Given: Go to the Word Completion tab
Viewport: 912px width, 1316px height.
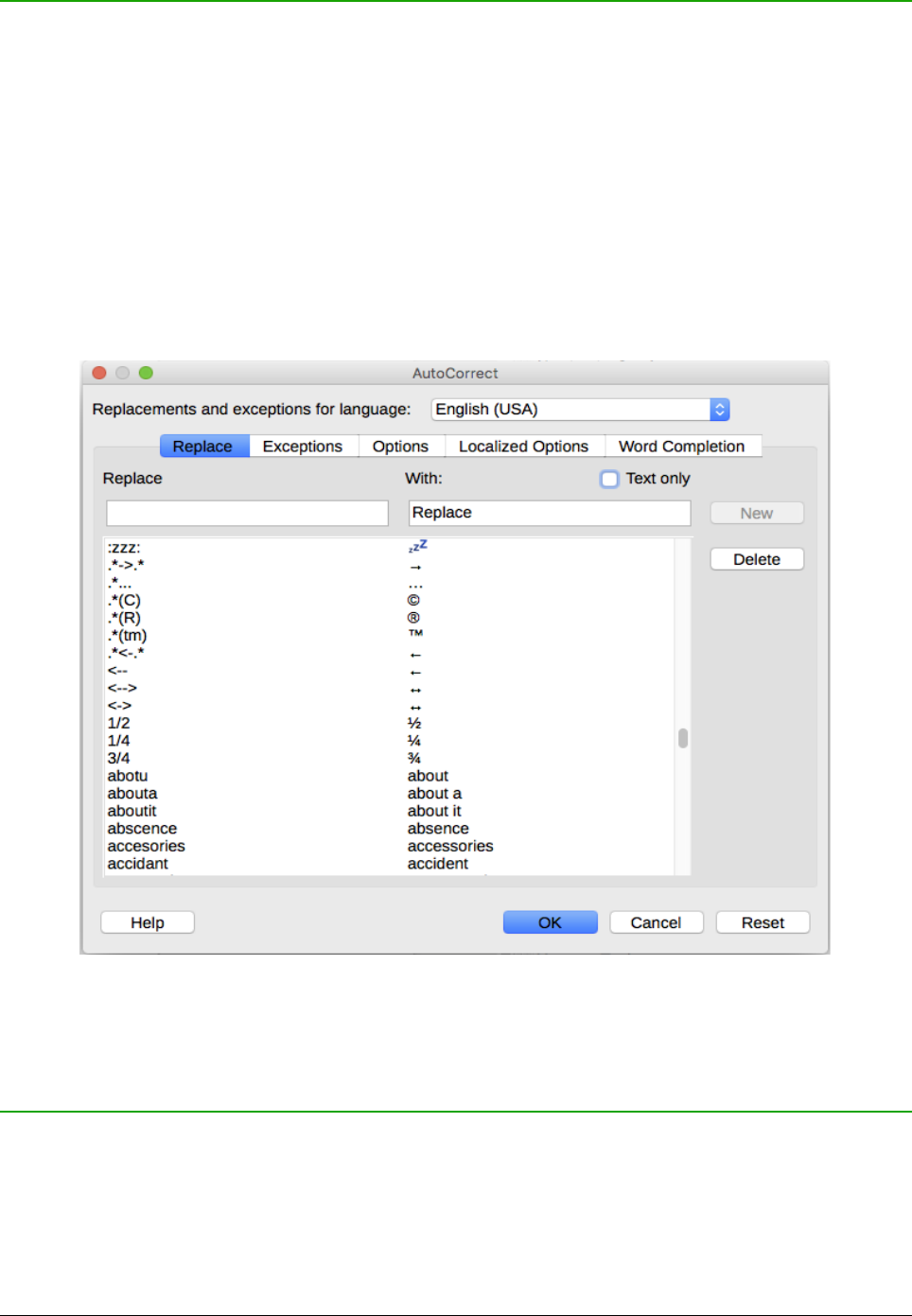Looking at the screenshot, I should point(682,447).
